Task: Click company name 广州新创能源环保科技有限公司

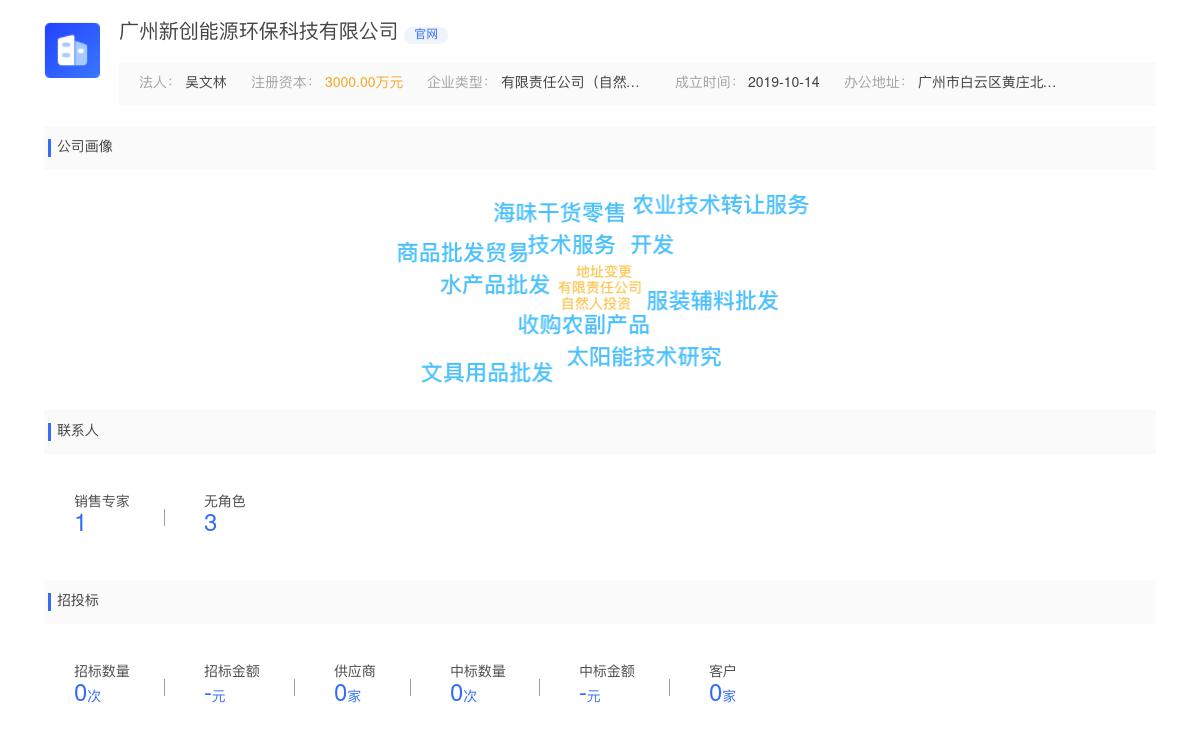Action: 259,32
